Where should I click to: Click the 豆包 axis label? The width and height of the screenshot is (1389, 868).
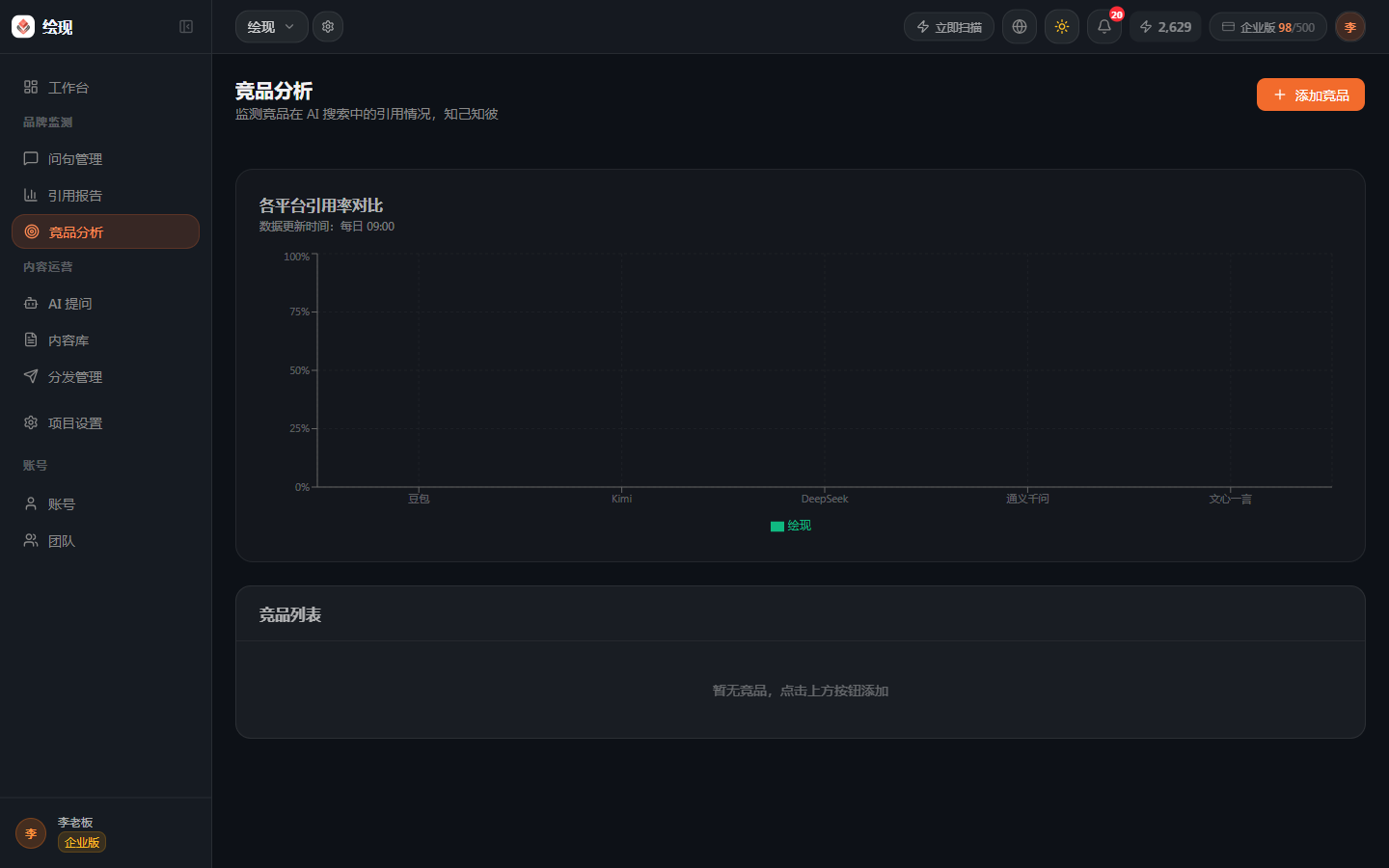[x=419, y=499]
